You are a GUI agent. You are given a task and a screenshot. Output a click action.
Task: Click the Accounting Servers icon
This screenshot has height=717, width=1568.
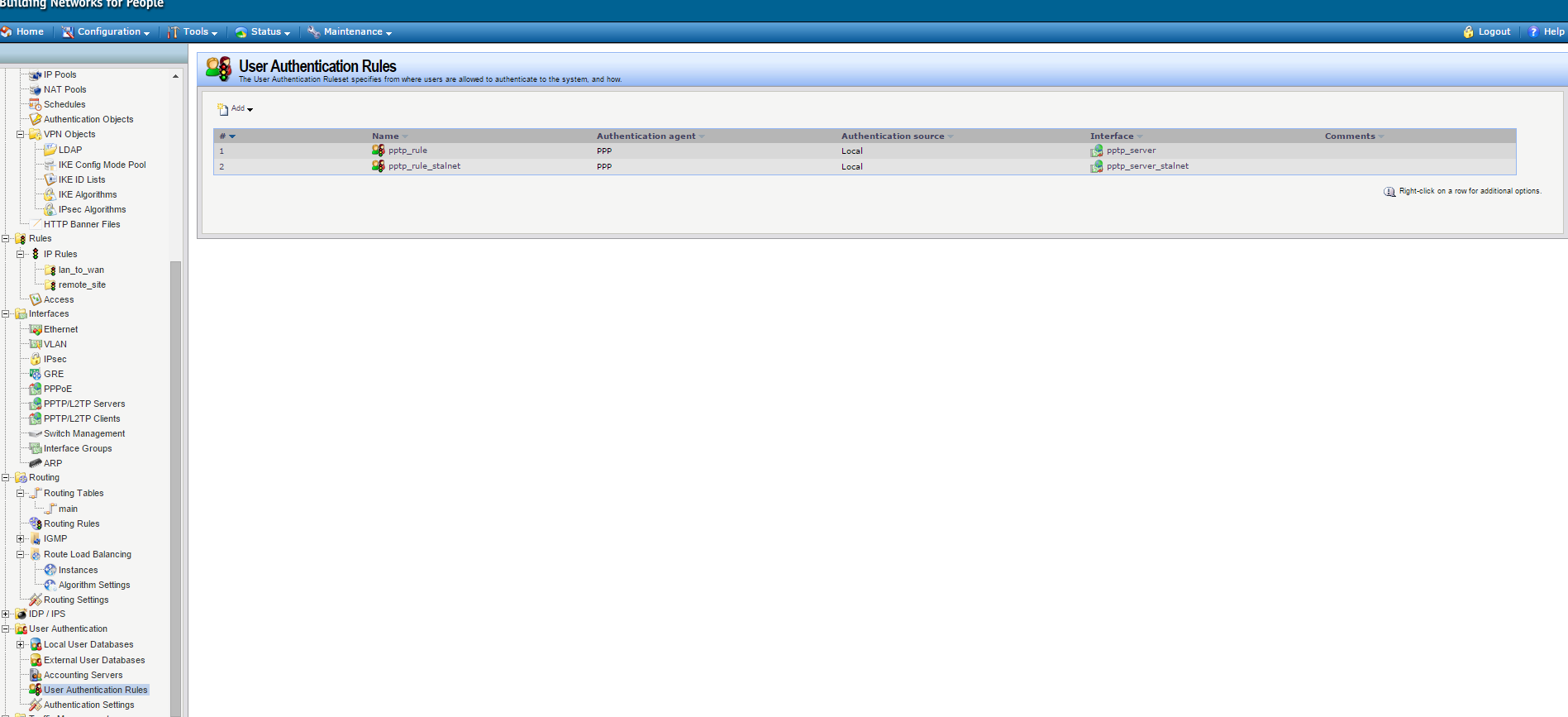pos(36,675)
